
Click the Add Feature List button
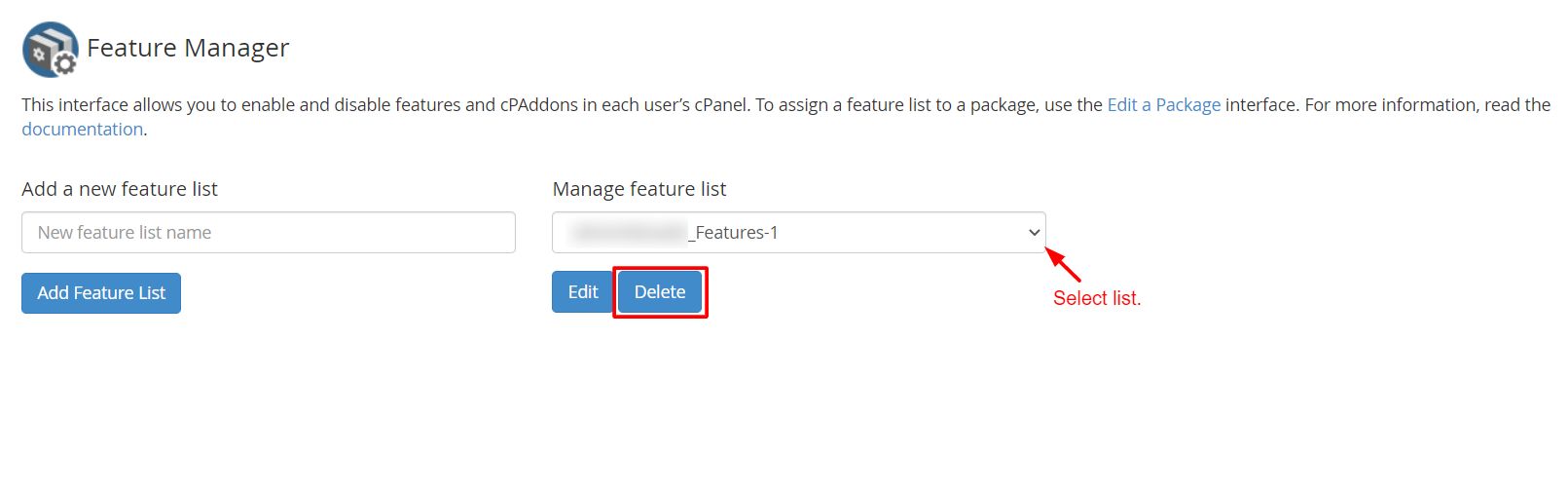pos(101,293)
